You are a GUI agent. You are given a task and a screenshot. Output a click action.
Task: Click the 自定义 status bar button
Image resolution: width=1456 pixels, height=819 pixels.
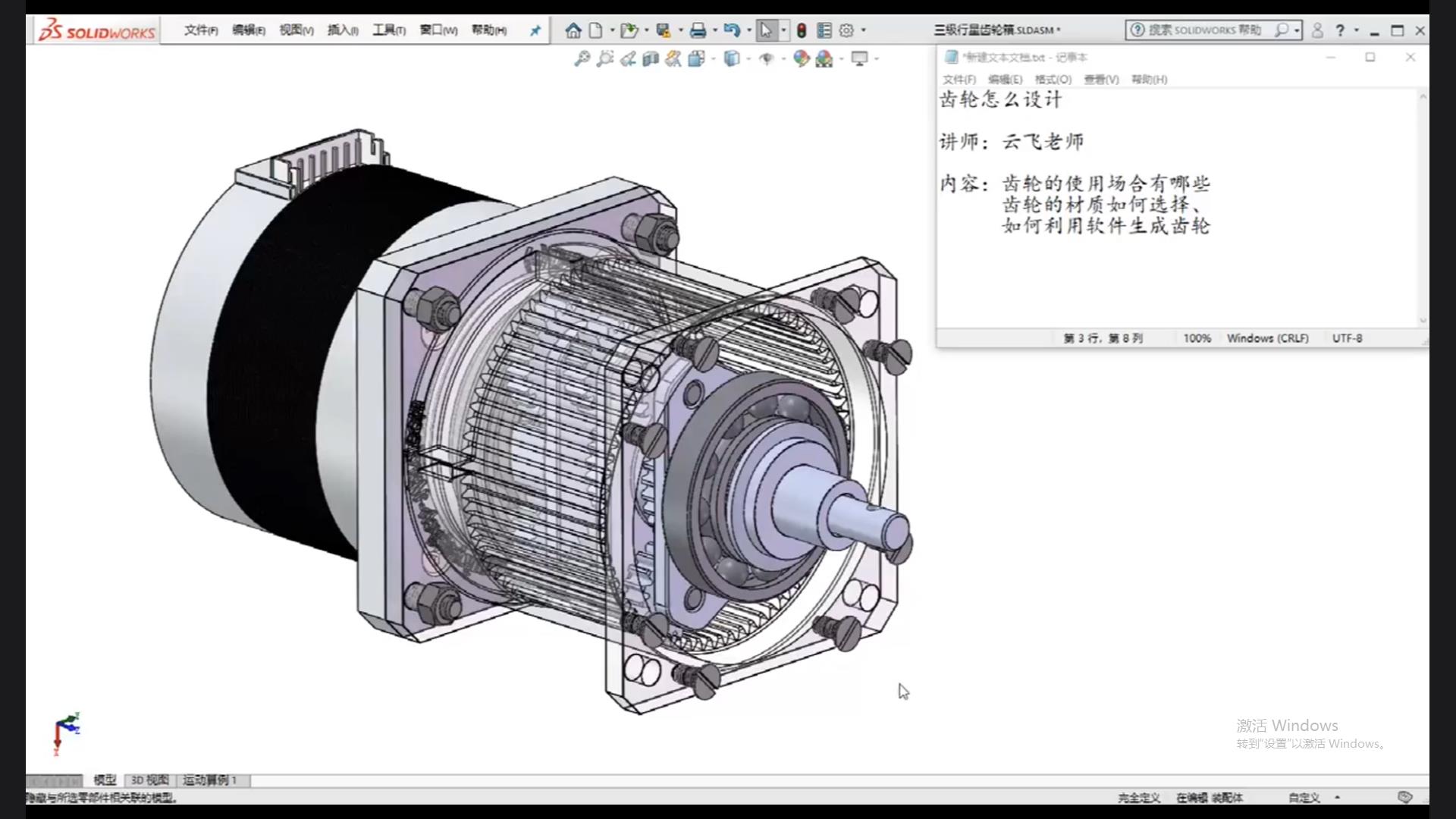1304,797
